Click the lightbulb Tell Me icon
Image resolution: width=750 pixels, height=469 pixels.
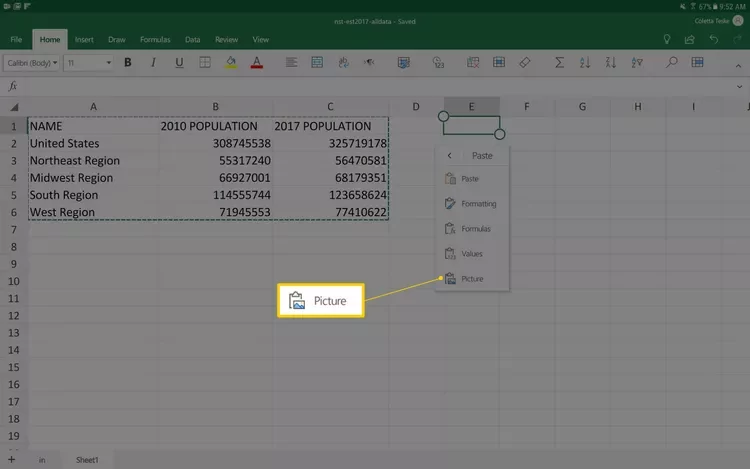pos(667,39)
